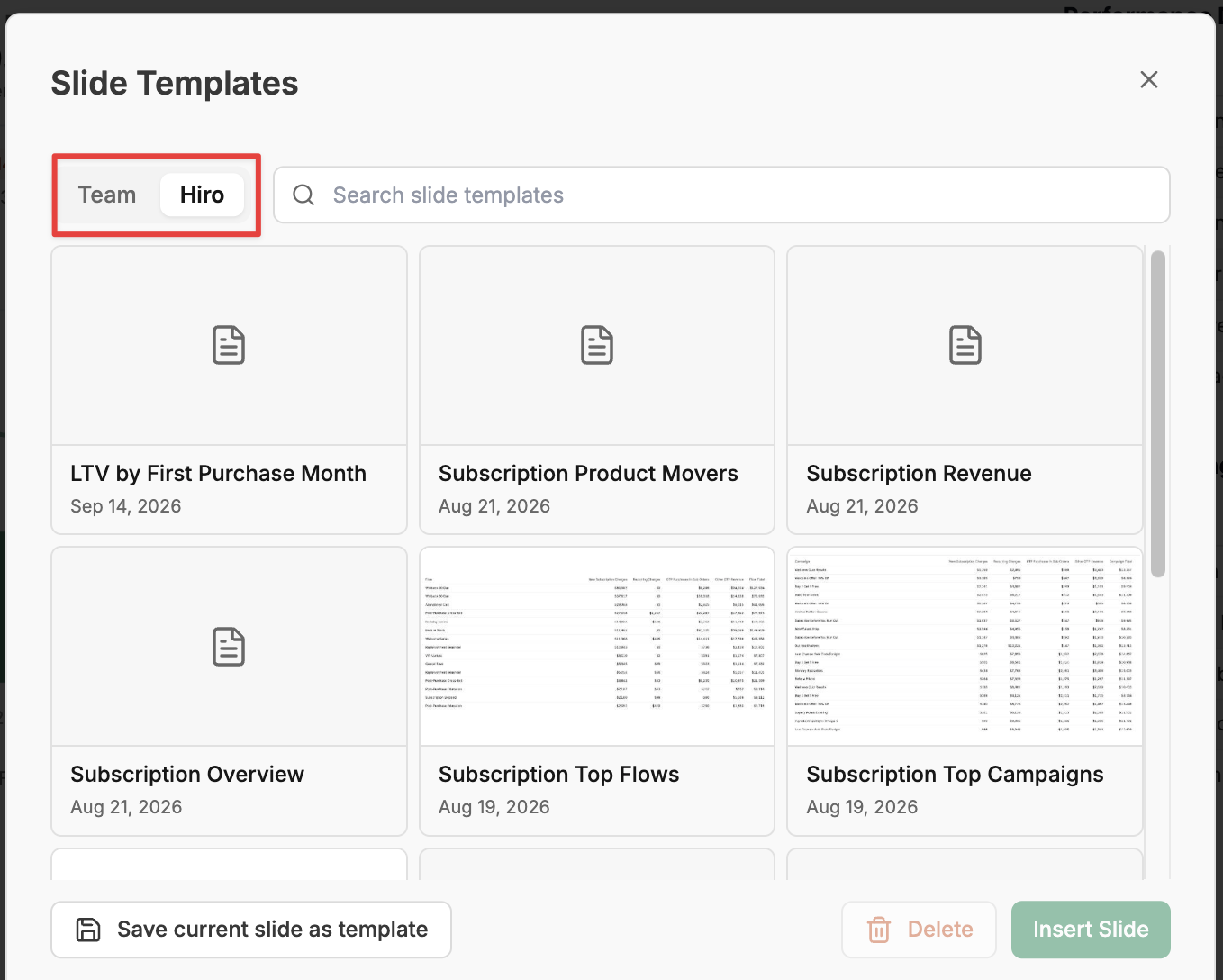Click the trash can icon
The width and height of the screenshot is (1223, 980).
pyautogui.click(x=879, y=930)
